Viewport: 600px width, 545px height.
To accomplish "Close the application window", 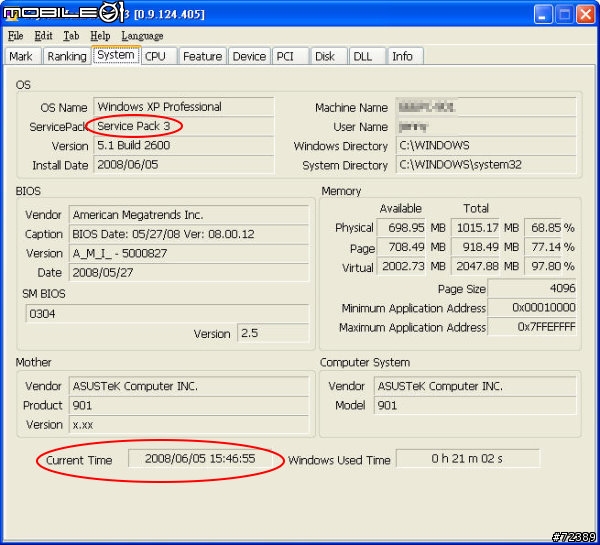I will (x=585, y=15).
